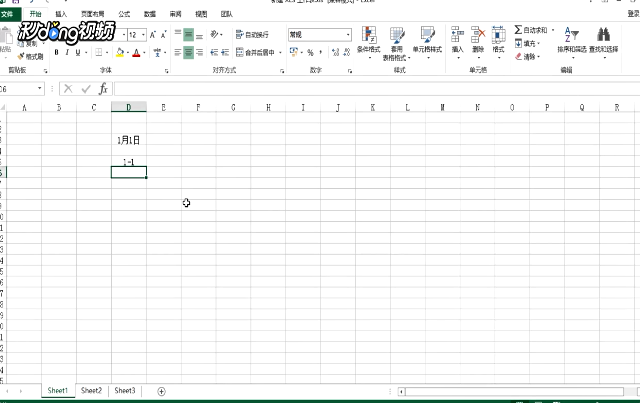Toggle left text alignment
640x403 pixels.
coord(178,52)
